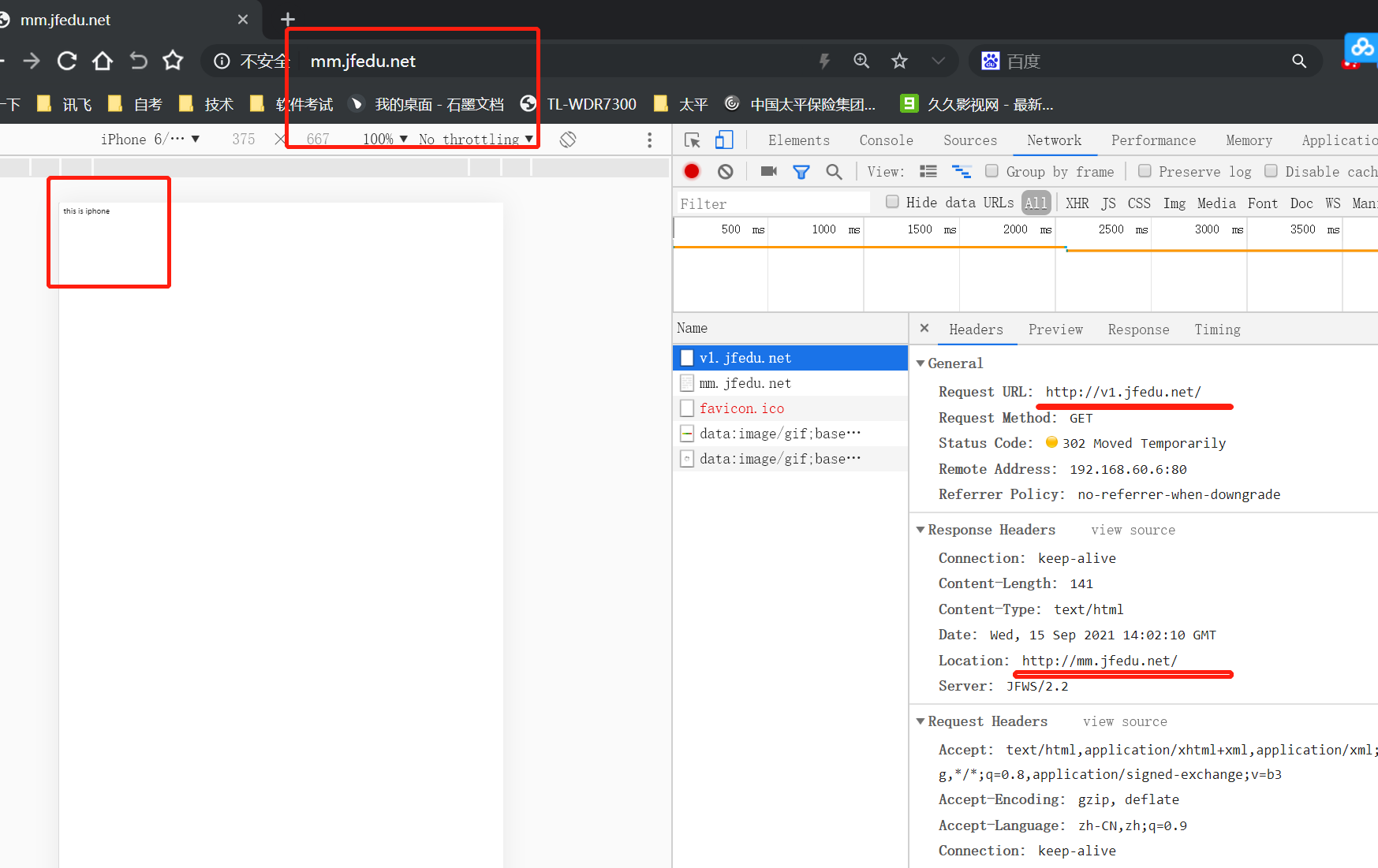
Task: Filter requests by Media
Action: 1216,203
